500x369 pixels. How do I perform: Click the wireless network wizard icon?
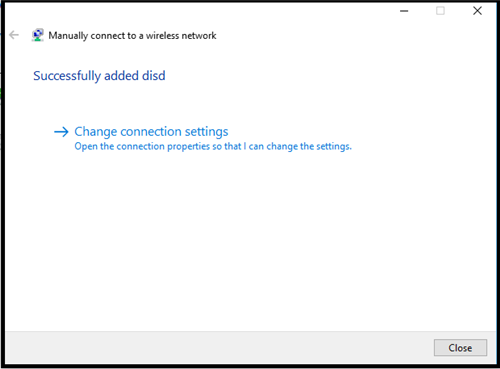37,35
